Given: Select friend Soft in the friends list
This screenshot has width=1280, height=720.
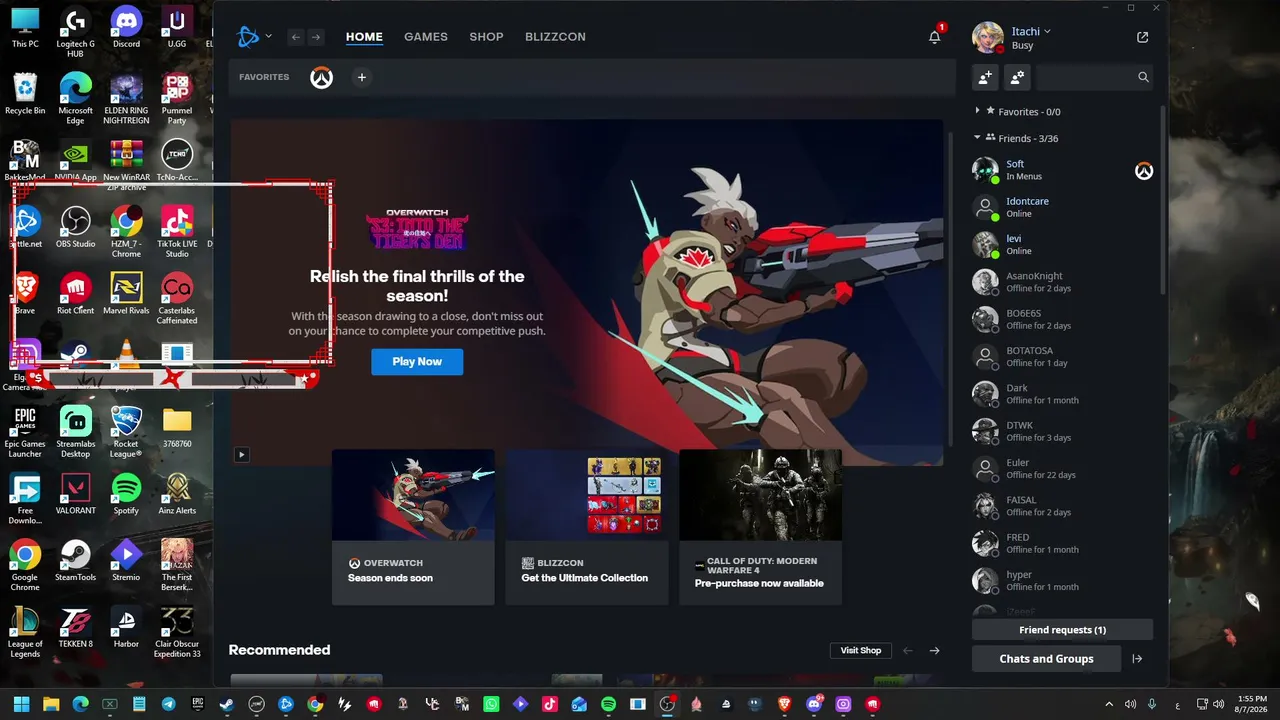Looking at the screenshot, I should 1064,170.
